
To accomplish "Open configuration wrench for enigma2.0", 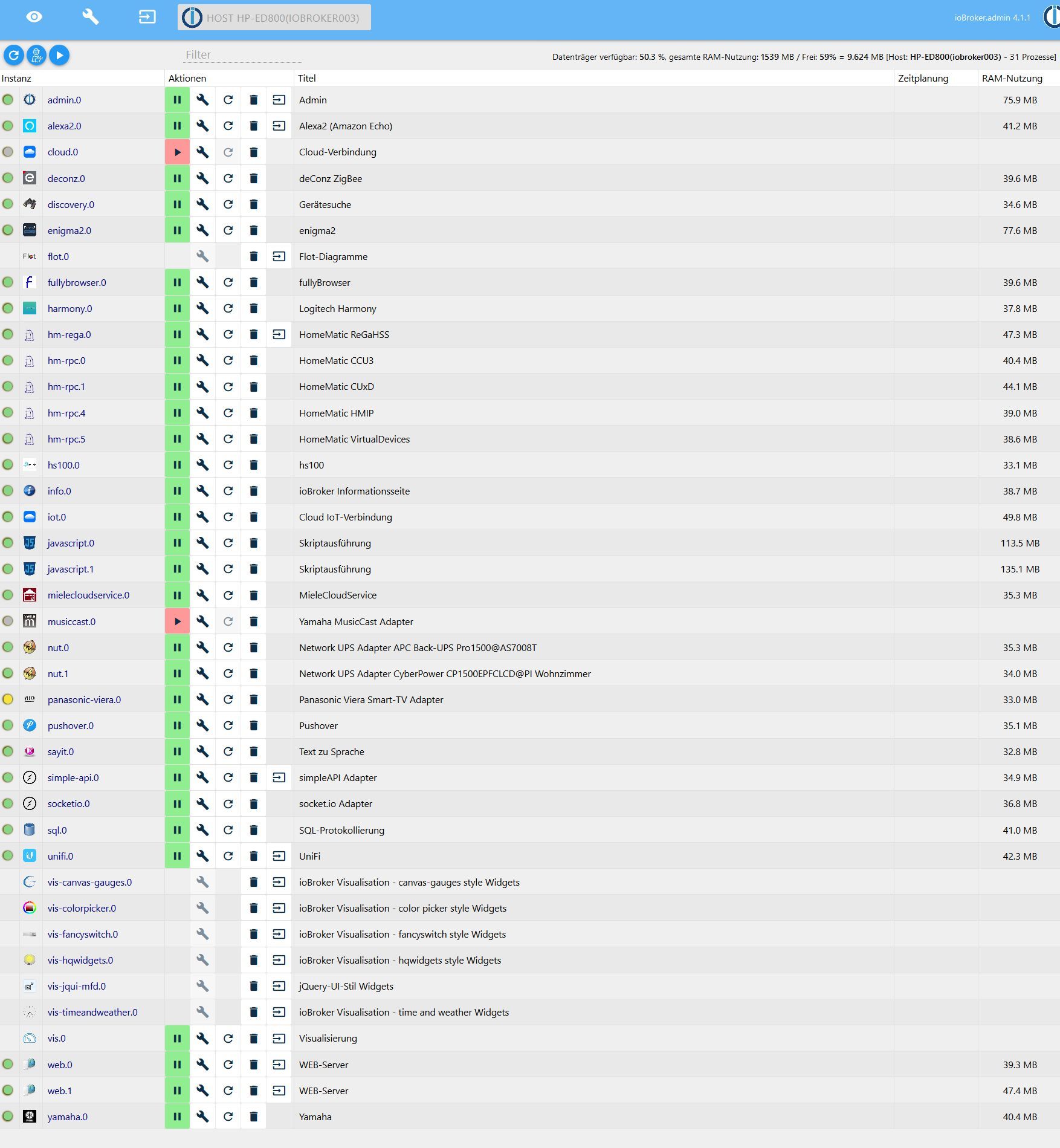I will (x=202, y=230).
